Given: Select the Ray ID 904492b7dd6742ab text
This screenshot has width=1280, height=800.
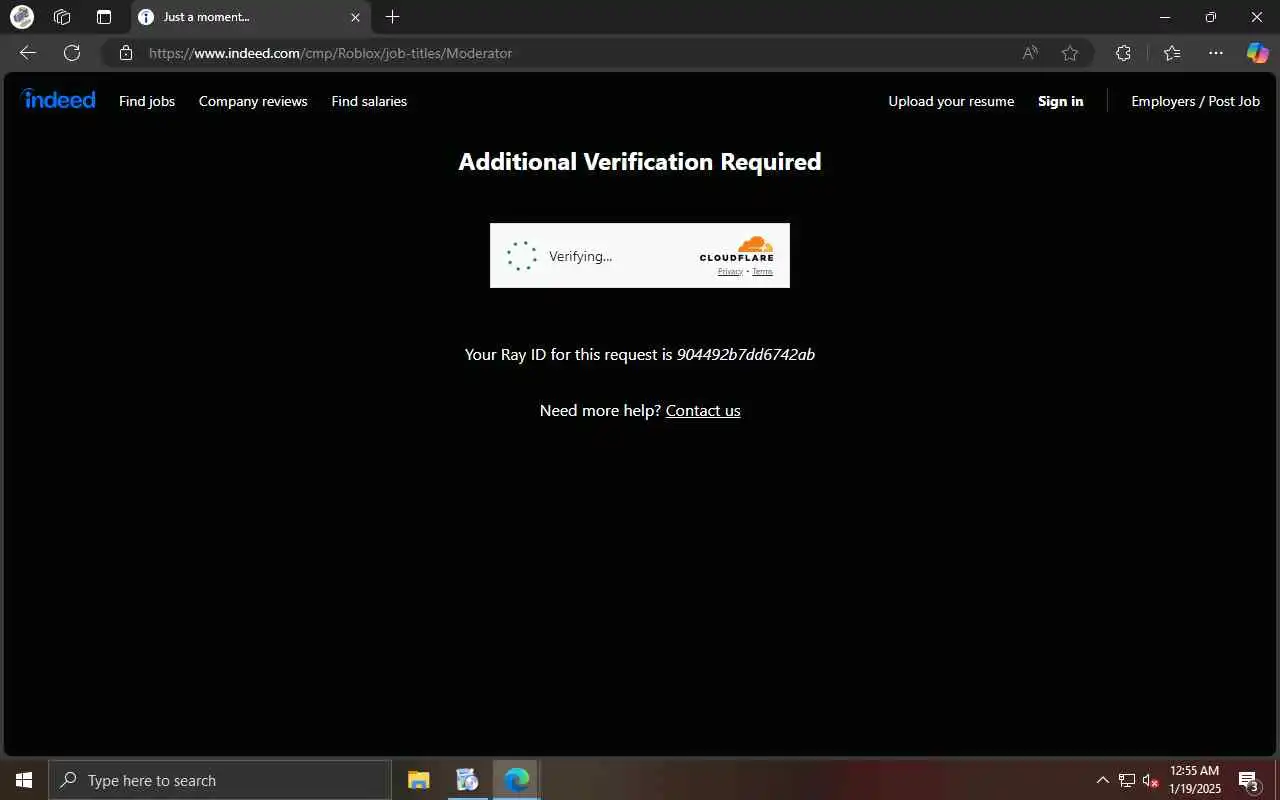Looking at the screenshot, I should pos(746,355).
